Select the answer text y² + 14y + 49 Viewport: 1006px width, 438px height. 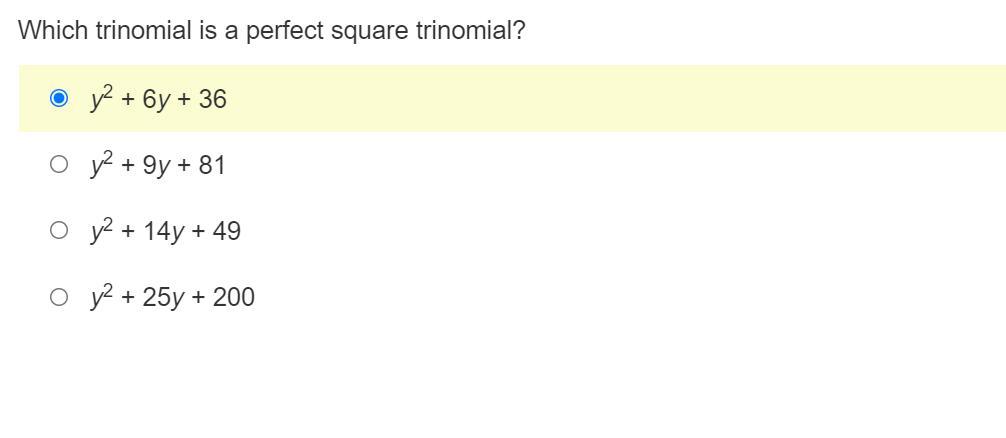[166, 230]
